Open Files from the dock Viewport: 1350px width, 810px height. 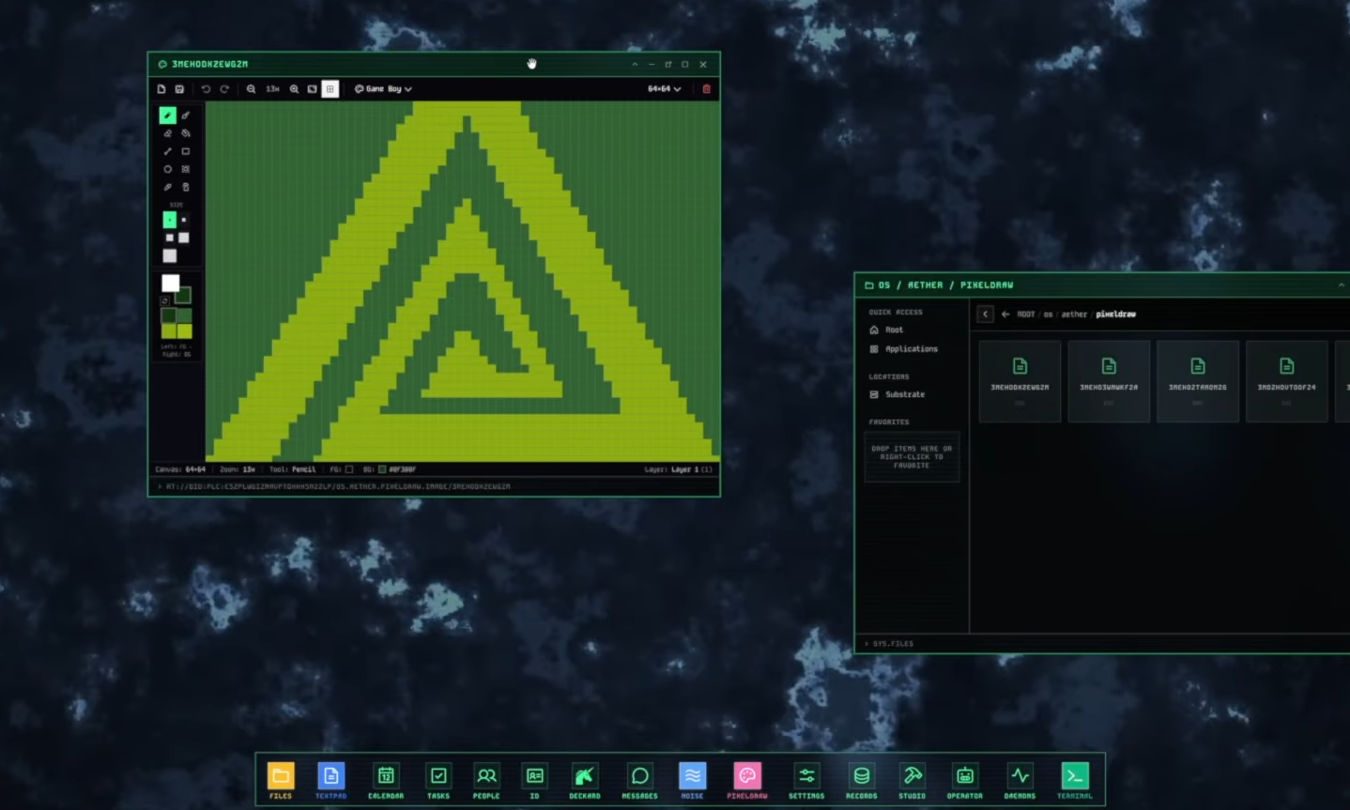281,780
